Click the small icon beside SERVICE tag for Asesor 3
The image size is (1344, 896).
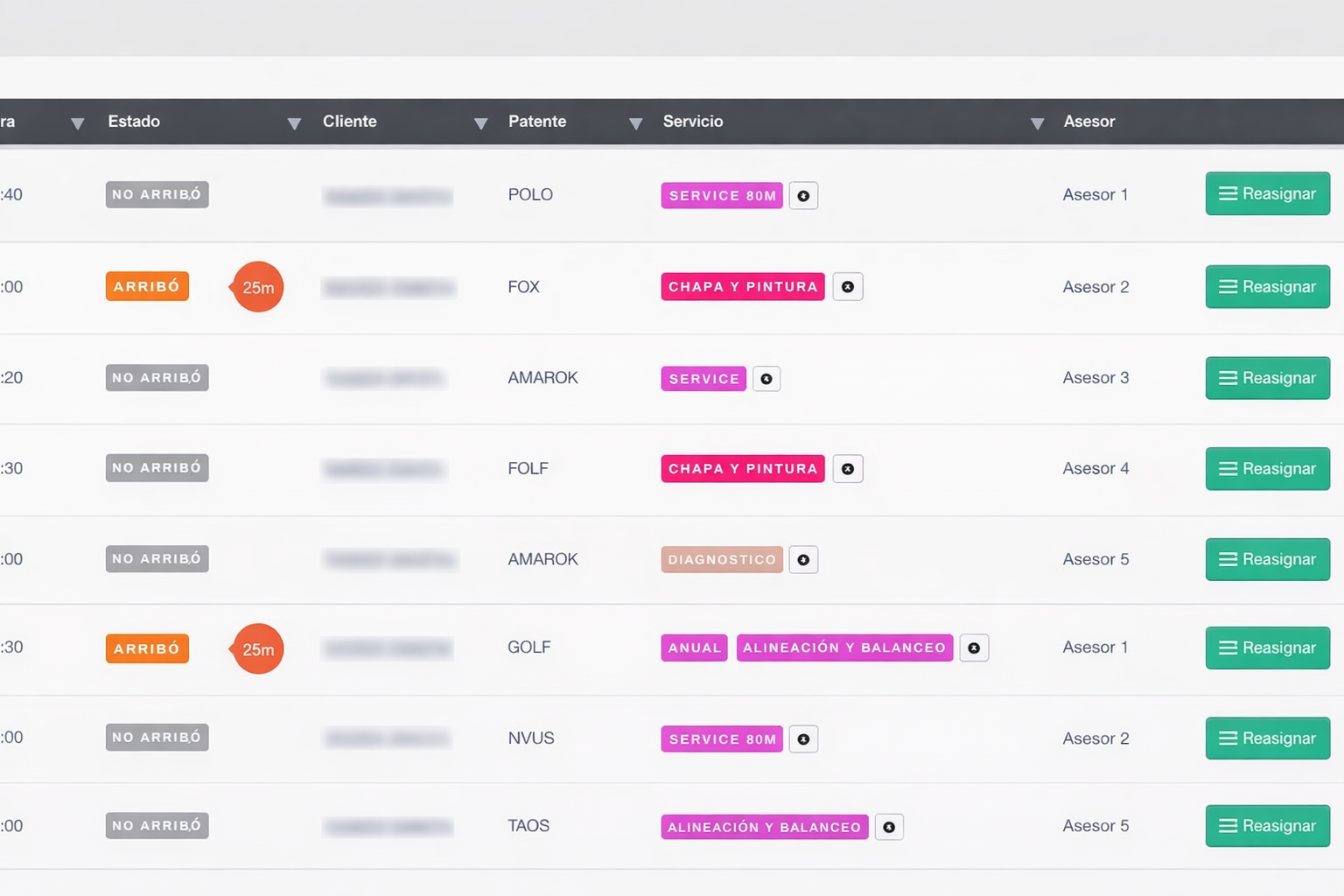(x=766, y=379)
